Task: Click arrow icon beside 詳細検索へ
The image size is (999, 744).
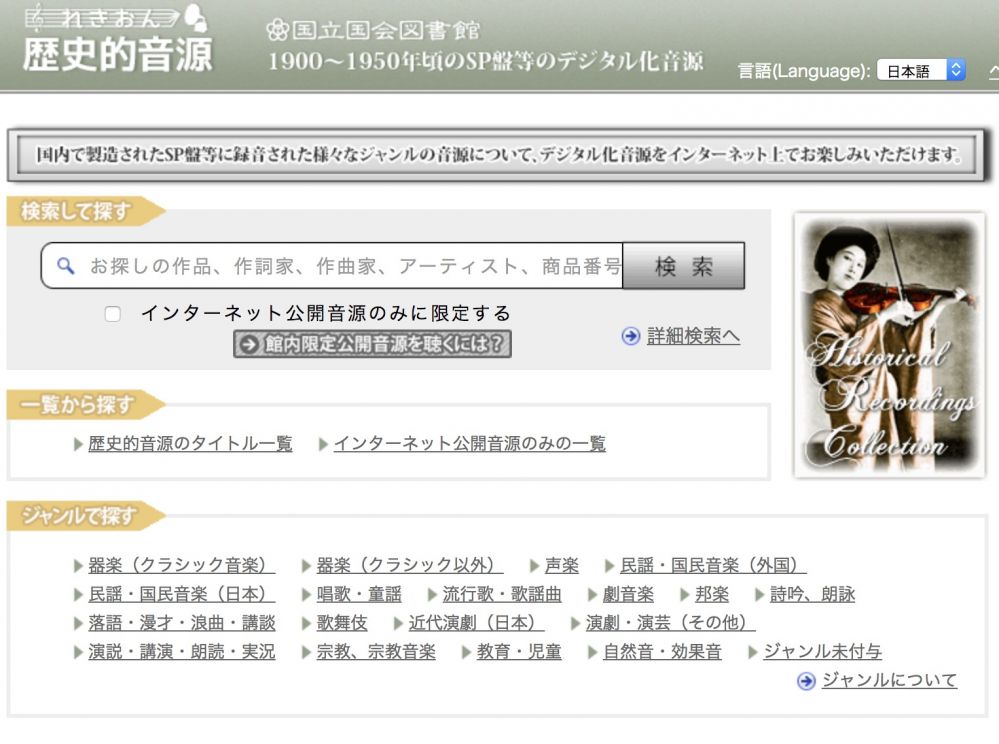Action: pyautogui.click(x=631, y=336)
